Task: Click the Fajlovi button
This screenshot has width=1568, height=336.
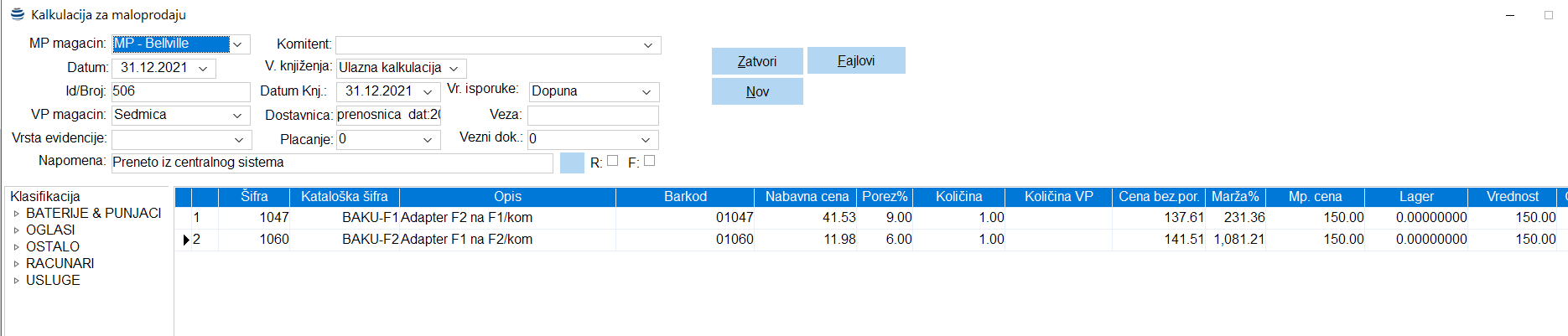Action: (855, 61)
